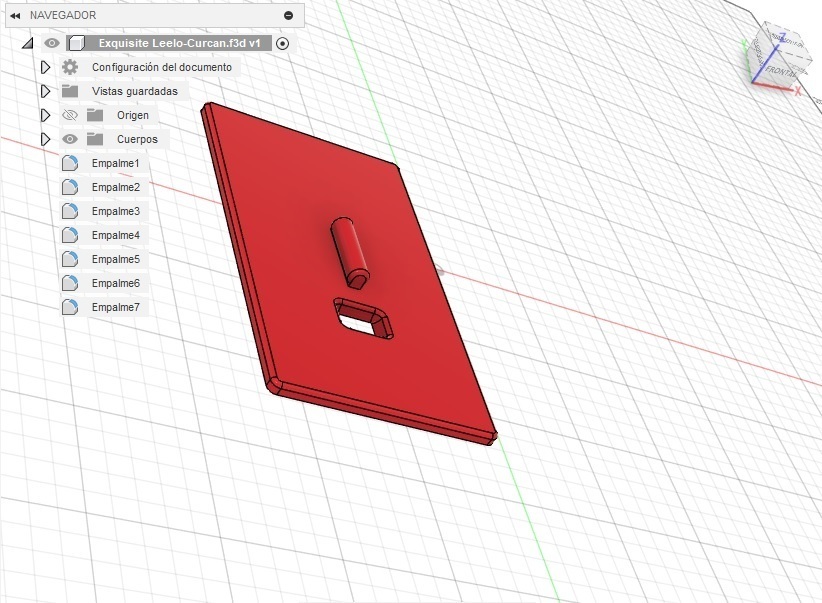
Task: Select the Exquisite Leelo-Curcan.f3d v1 label
Action: (x=179, y=43)
